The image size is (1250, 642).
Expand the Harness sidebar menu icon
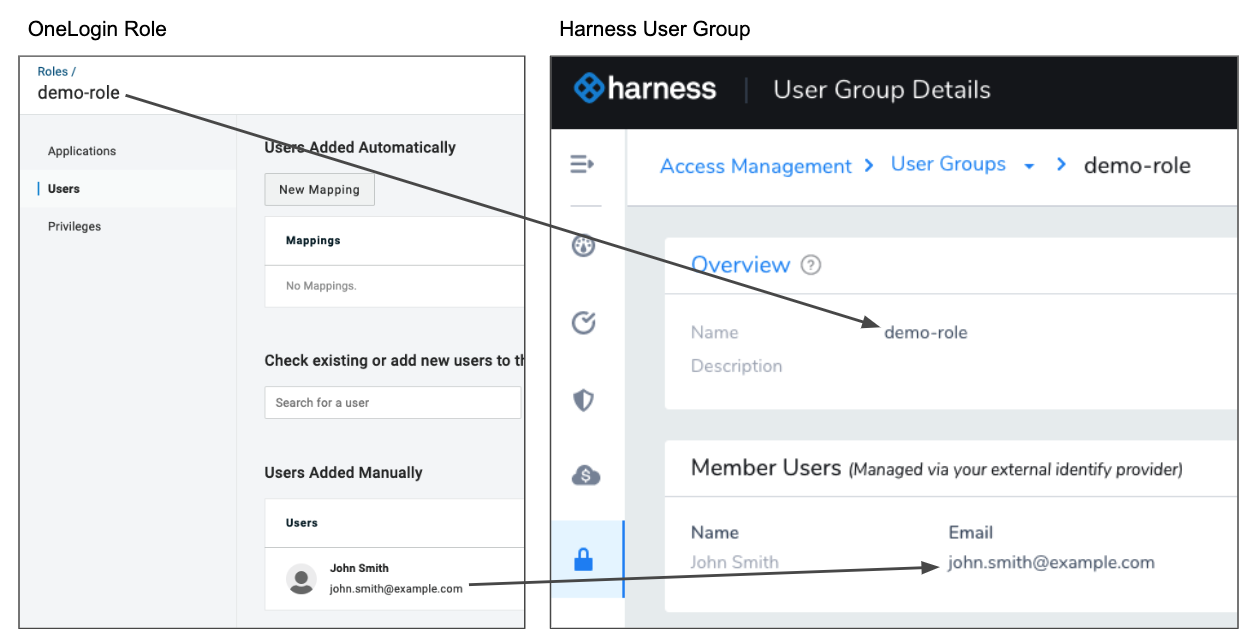[x=582, y=164]
